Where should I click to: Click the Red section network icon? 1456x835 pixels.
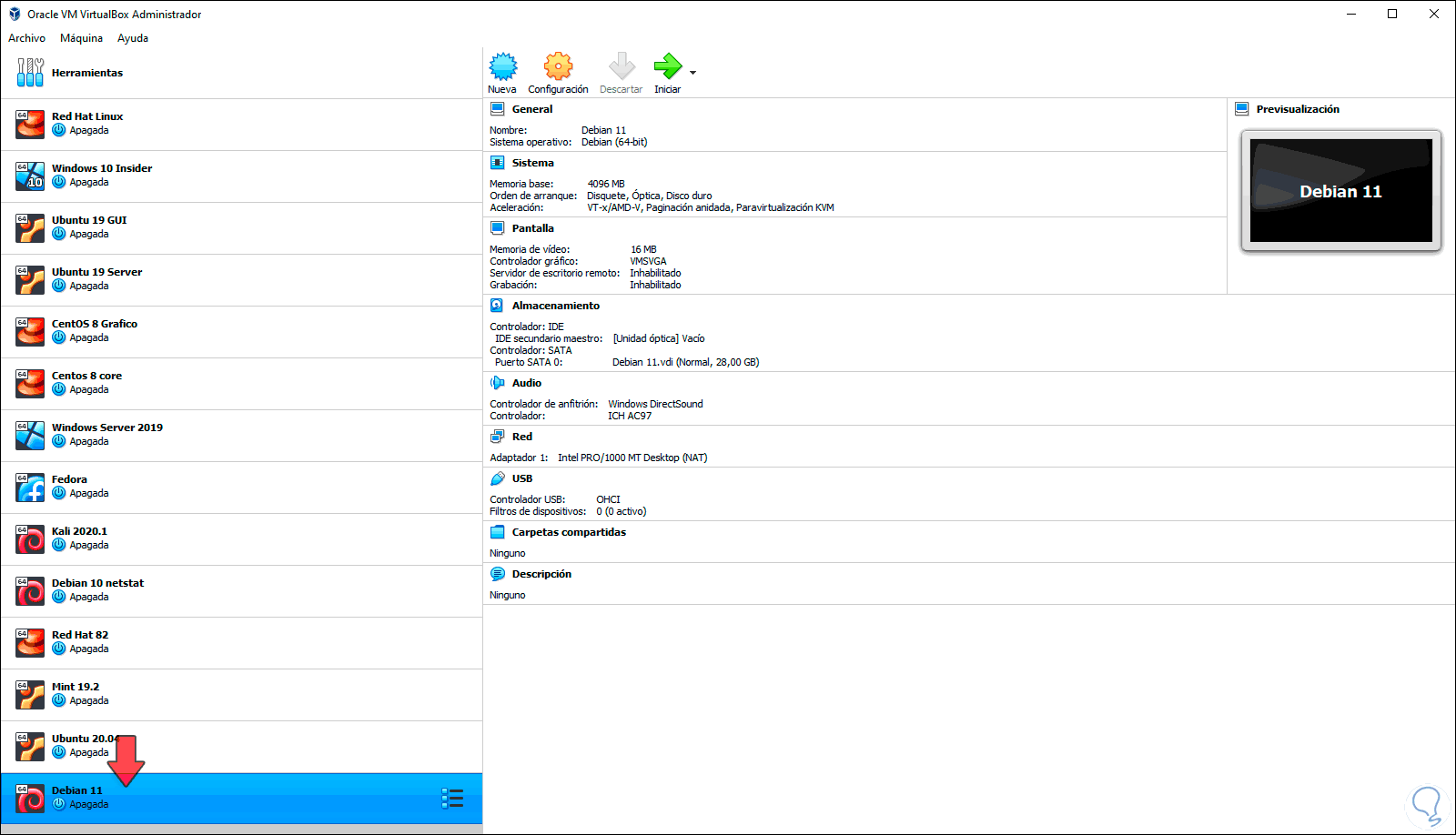tap(498, 437)
